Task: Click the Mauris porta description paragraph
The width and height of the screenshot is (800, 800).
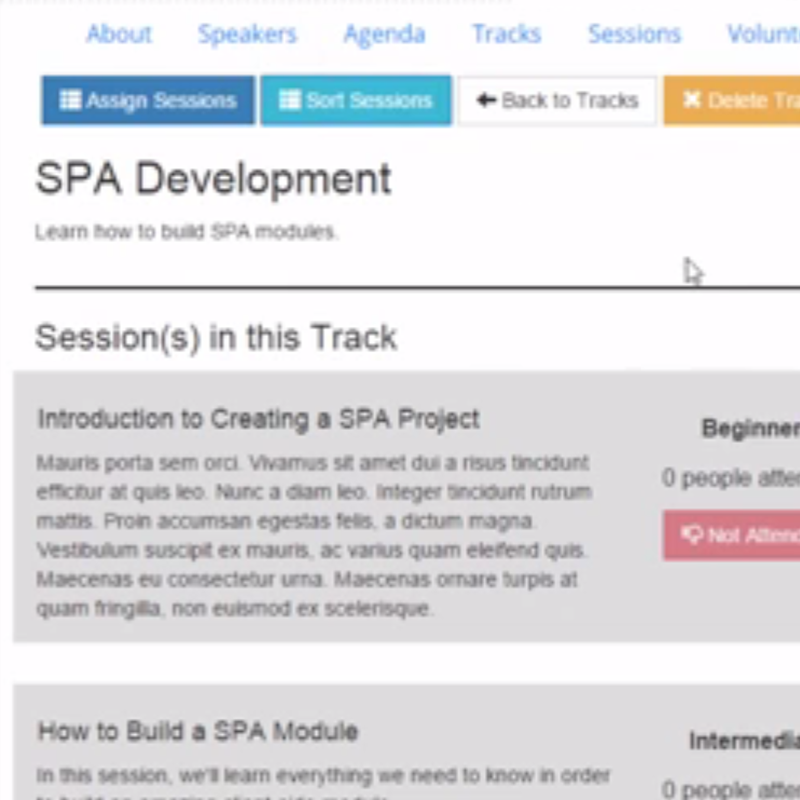Action: pos(313,535)
